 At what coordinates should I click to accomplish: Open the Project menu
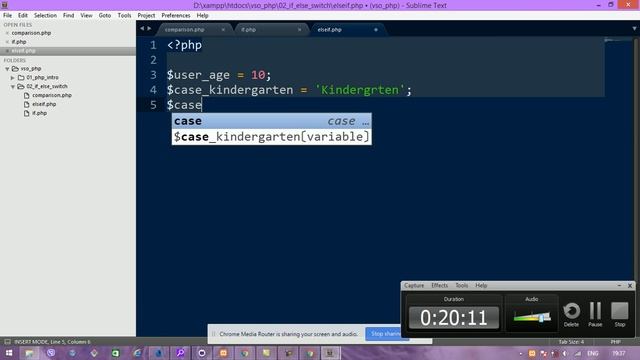point(146,16)
